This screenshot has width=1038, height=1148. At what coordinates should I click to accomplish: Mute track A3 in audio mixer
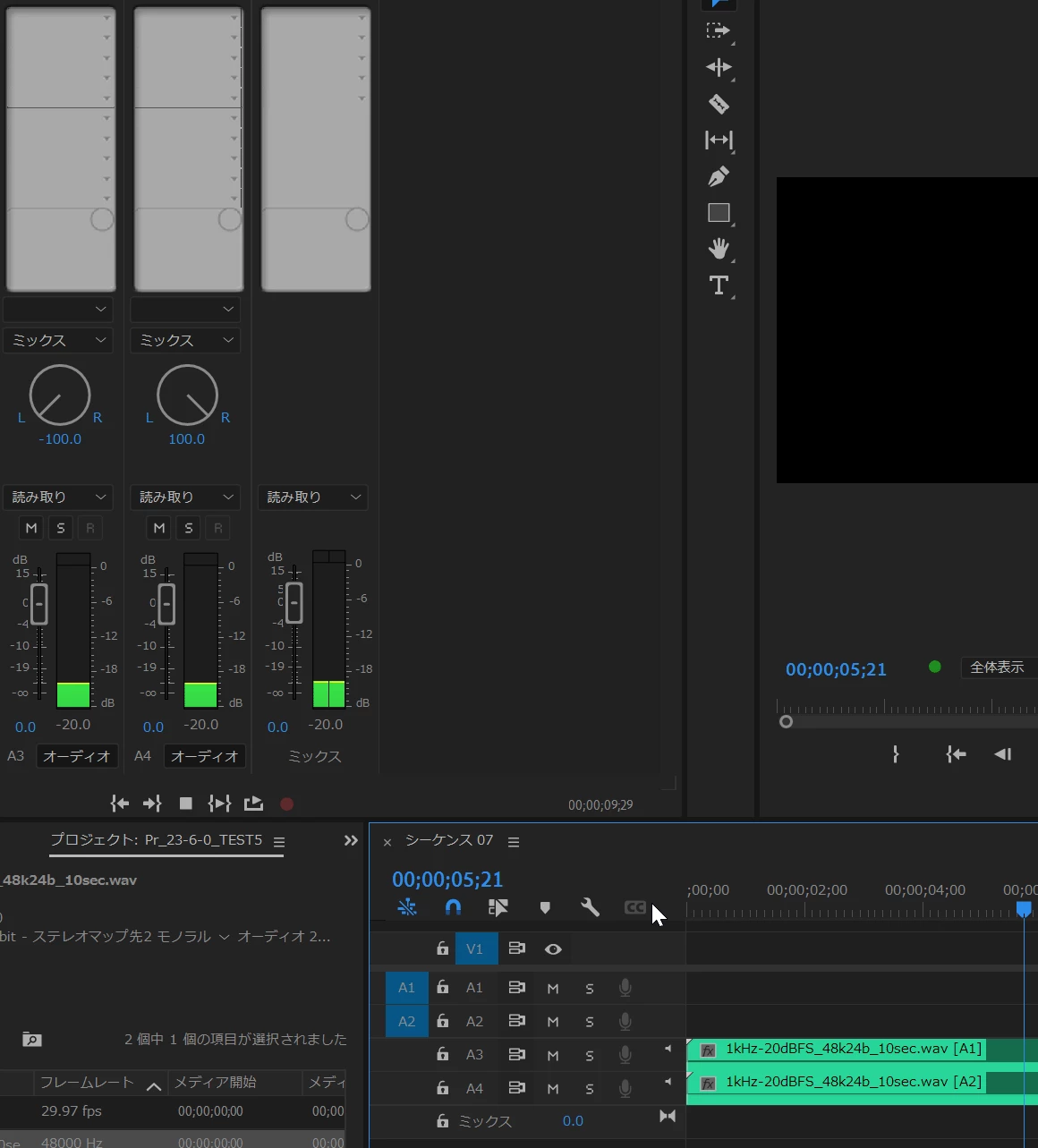tap(31, 528)
